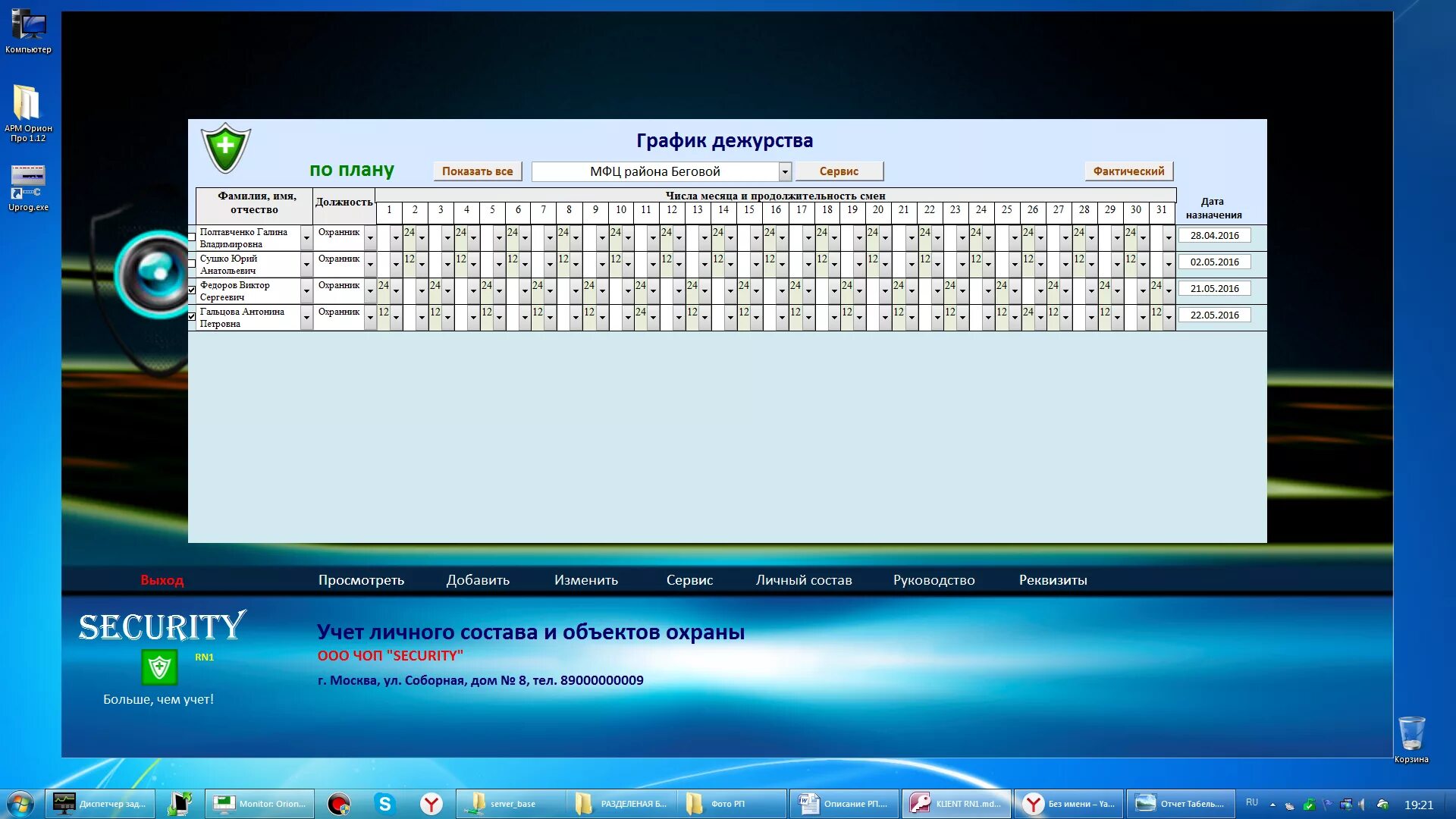Click the green shield logo icon

point(225,147)
